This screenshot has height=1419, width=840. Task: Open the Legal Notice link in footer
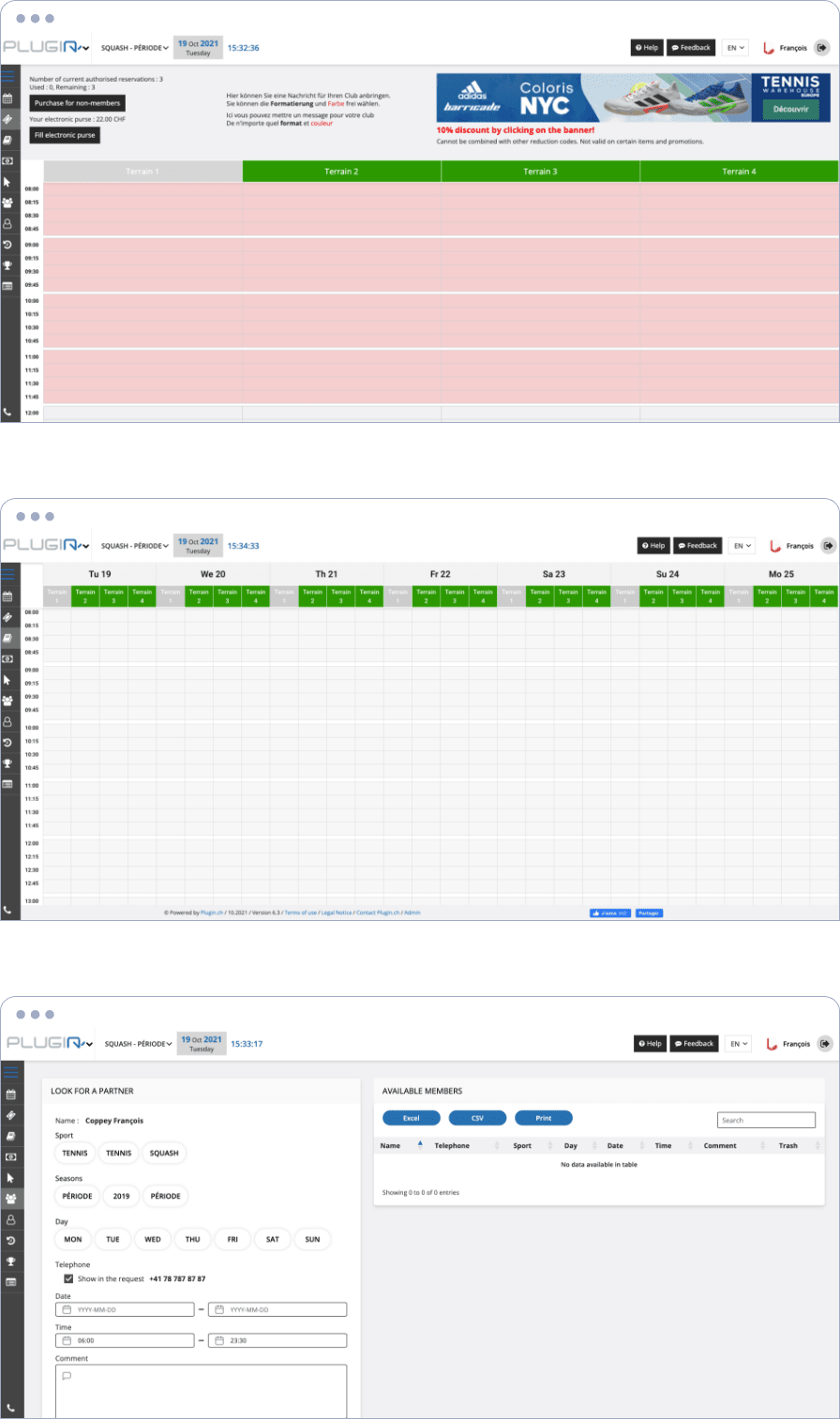tap(338, 913)
